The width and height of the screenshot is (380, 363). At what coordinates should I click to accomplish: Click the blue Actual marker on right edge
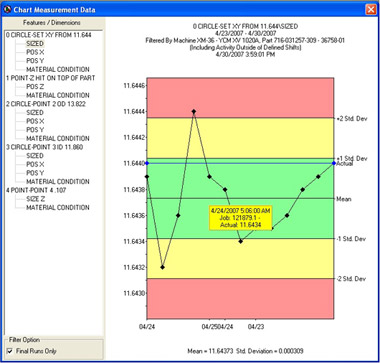pos(334,163)
